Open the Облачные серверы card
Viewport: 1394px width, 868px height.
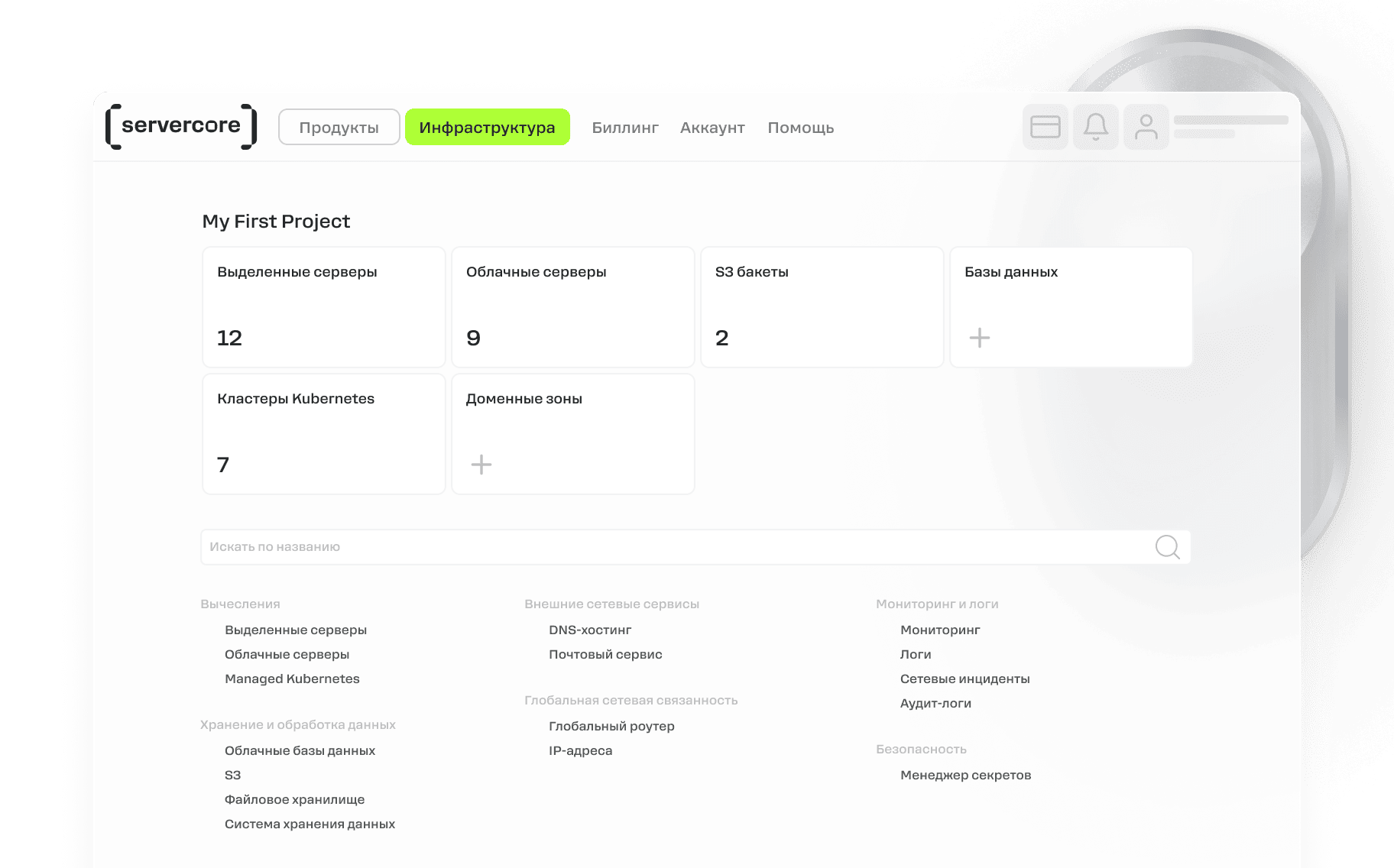pos(572,306)
